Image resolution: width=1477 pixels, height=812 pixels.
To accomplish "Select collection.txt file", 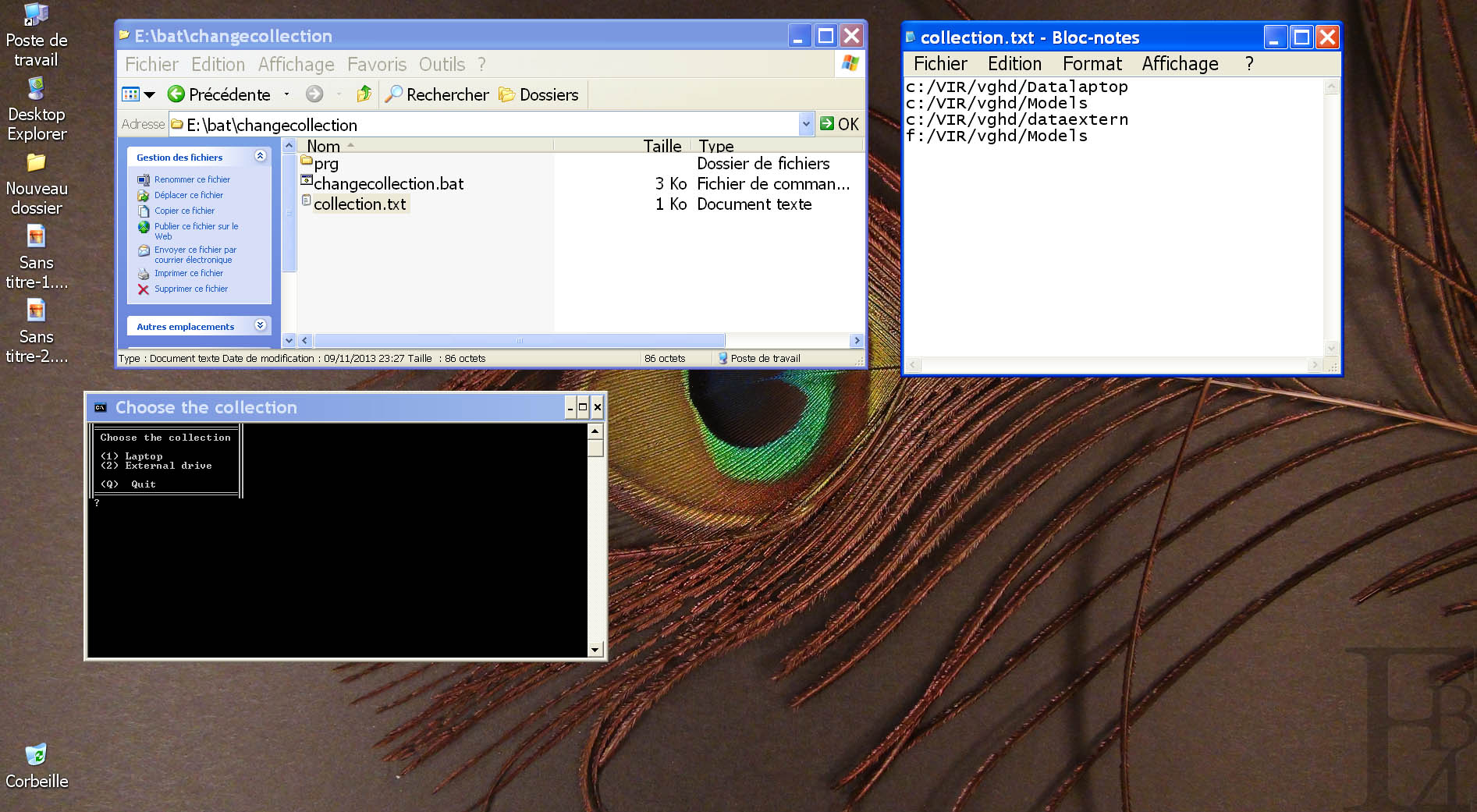I will (x=360, y=204).
